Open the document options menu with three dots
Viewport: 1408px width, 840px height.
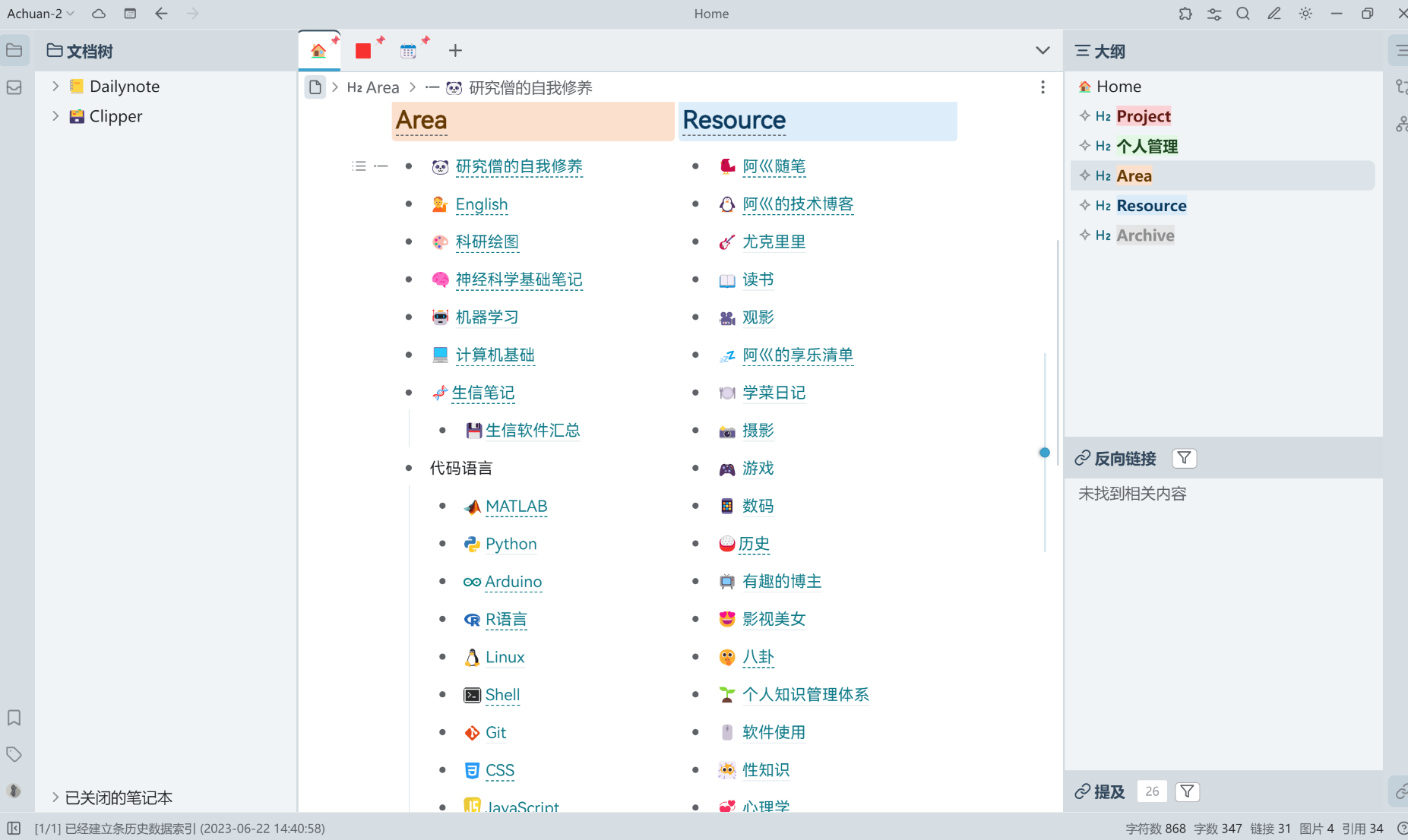coord(1043,87)
